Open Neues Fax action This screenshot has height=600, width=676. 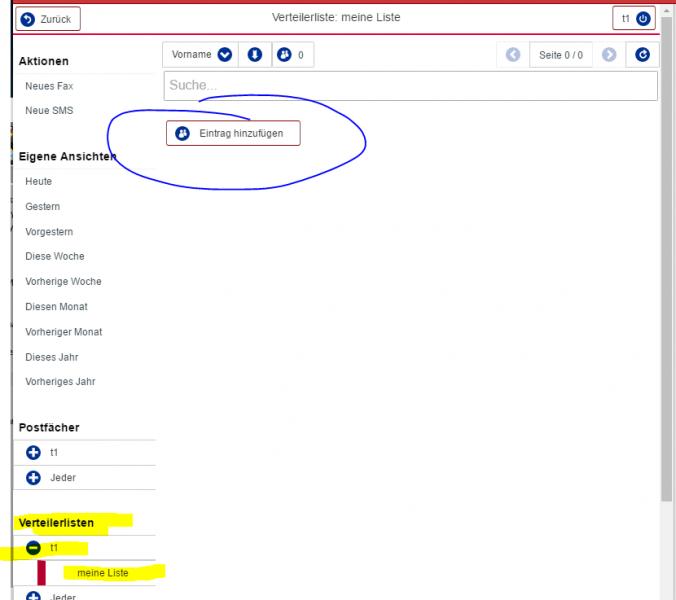(x=49, y=86)
